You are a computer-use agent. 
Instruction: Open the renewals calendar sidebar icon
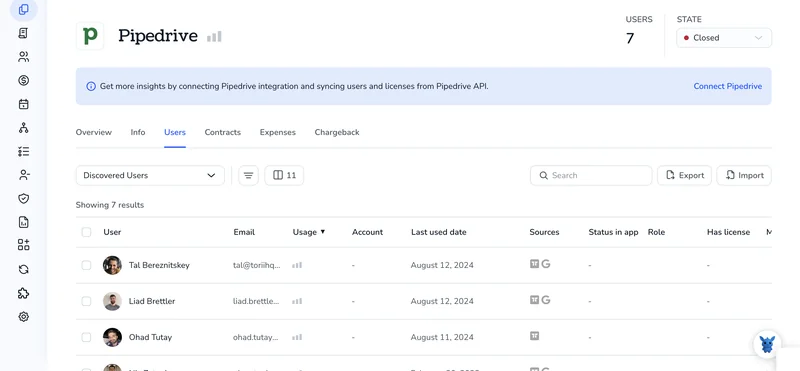coord(23,104)
